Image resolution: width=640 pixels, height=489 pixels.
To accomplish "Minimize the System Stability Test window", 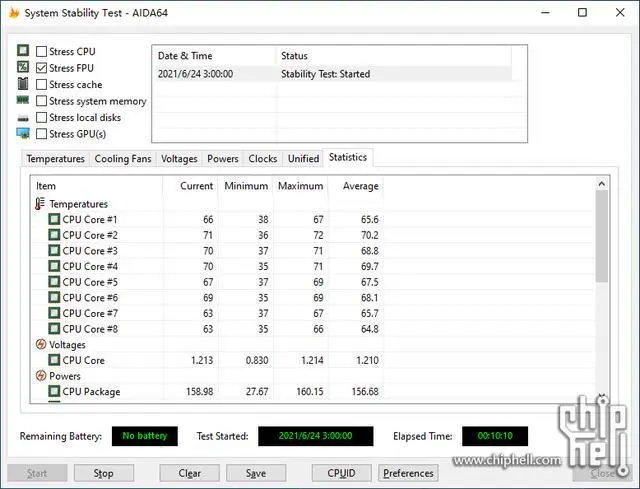I will pyautogui.click(x=545, y=13).
